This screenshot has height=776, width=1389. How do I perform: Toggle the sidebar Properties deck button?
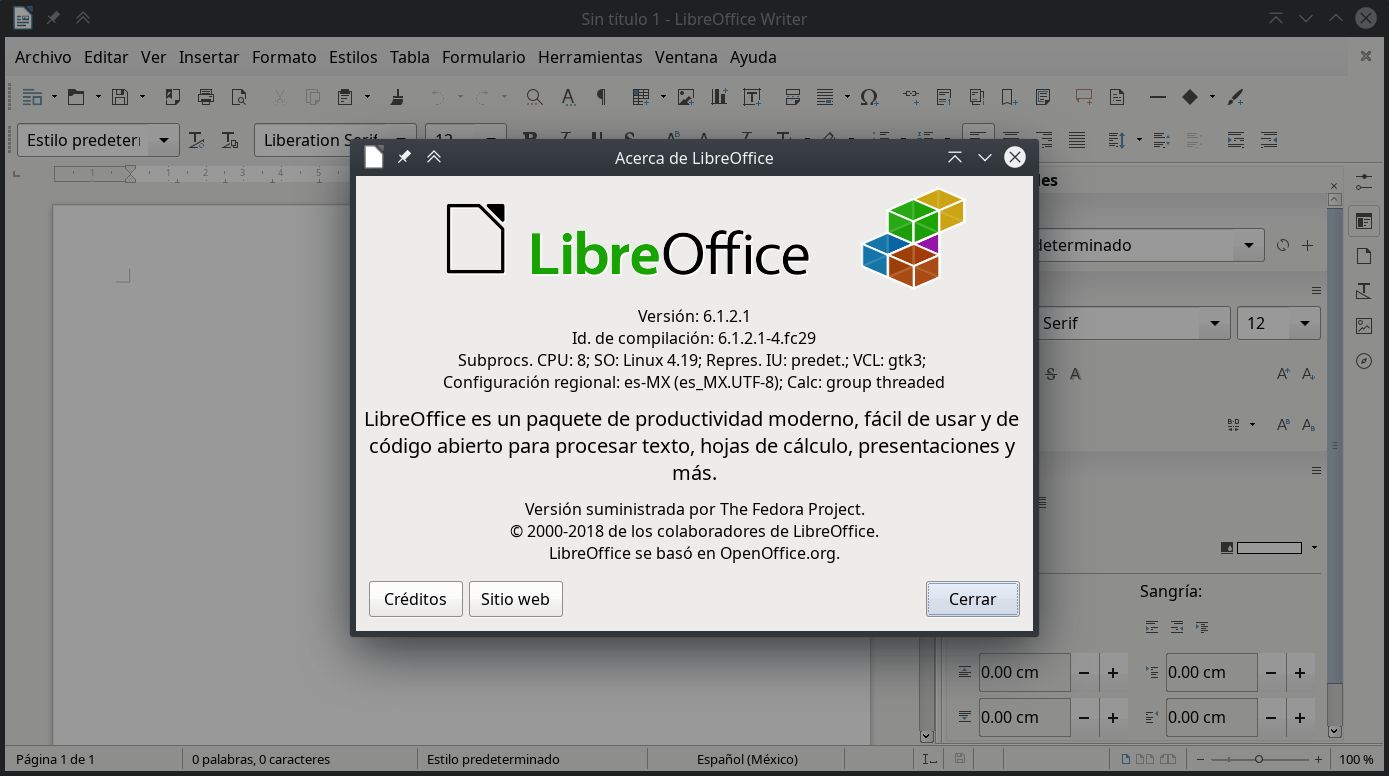pos(1364,220)
